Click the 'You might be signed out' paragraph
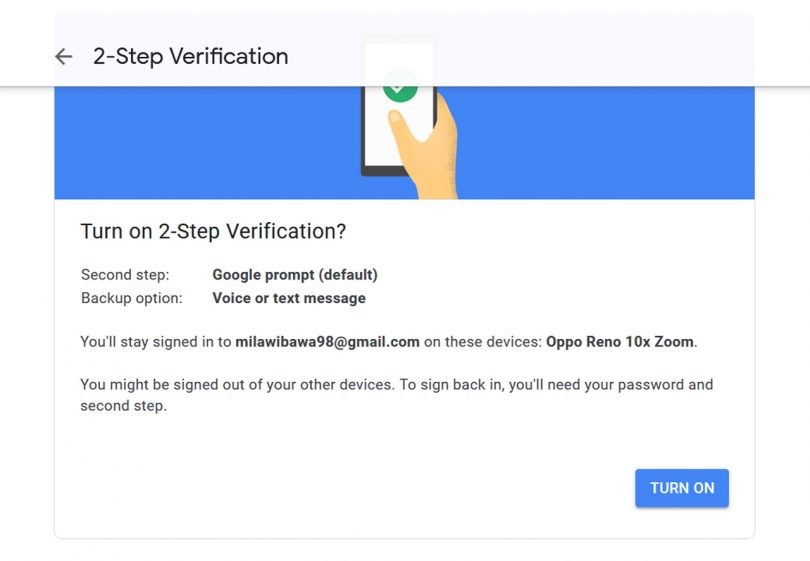 click(x=396, y=395)
